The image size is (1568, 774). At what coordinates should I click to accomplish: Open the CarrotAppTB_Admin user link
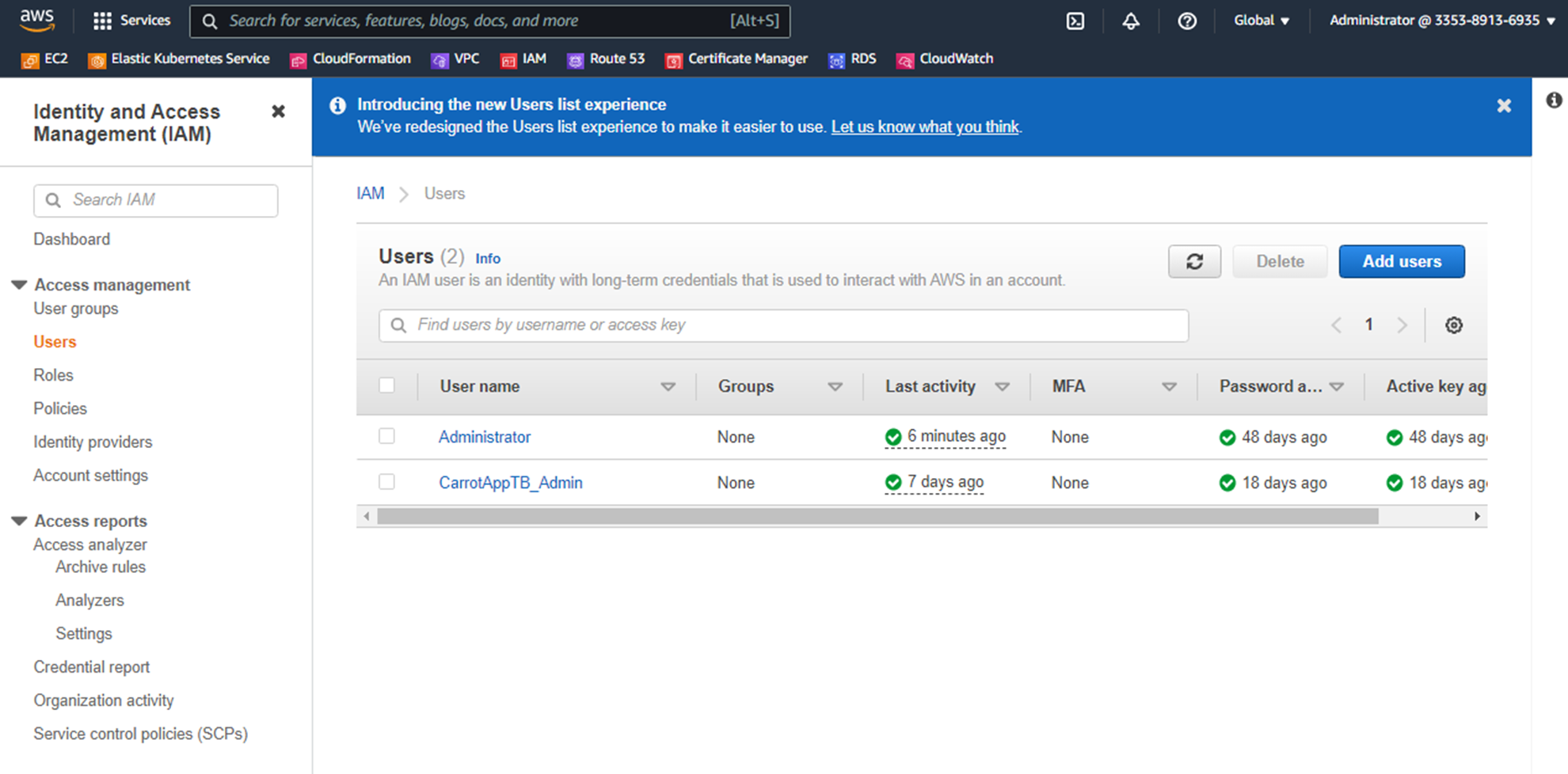pyautogui.click(x=511, y=483)
